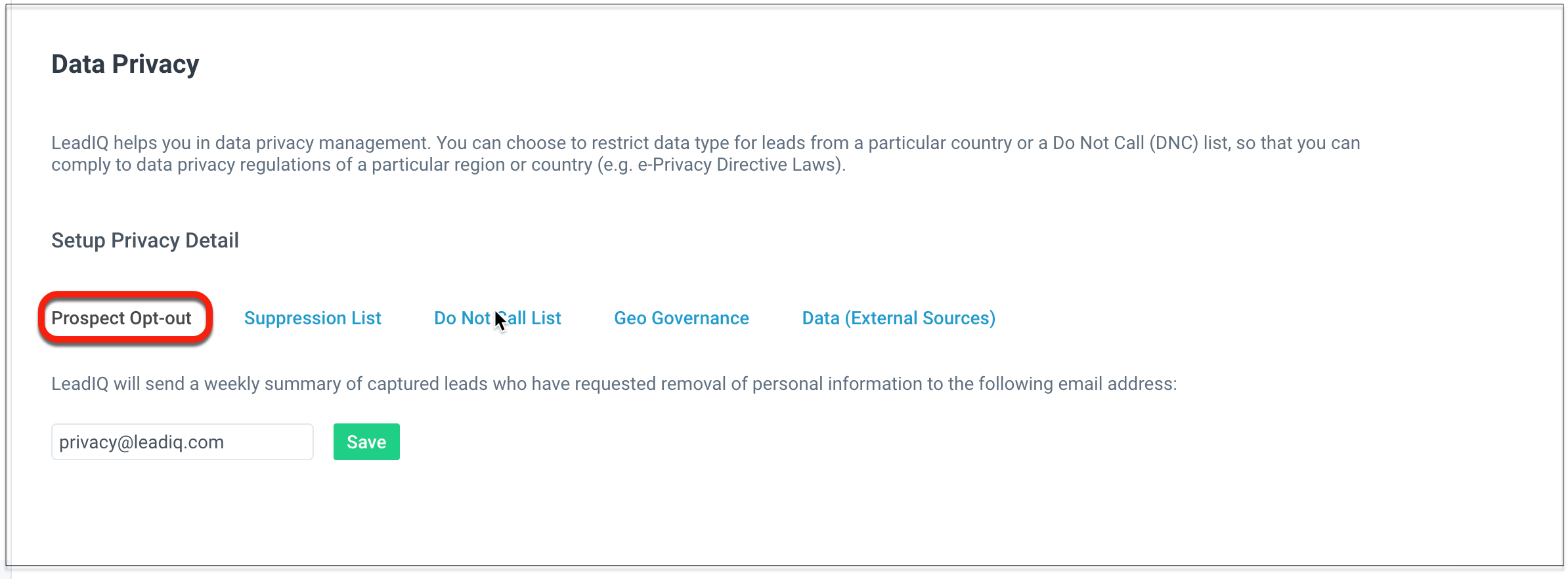The image size is (1568, 579).
Task: Go to the Geo Governance tab
Action: click(x=681, y=318)
